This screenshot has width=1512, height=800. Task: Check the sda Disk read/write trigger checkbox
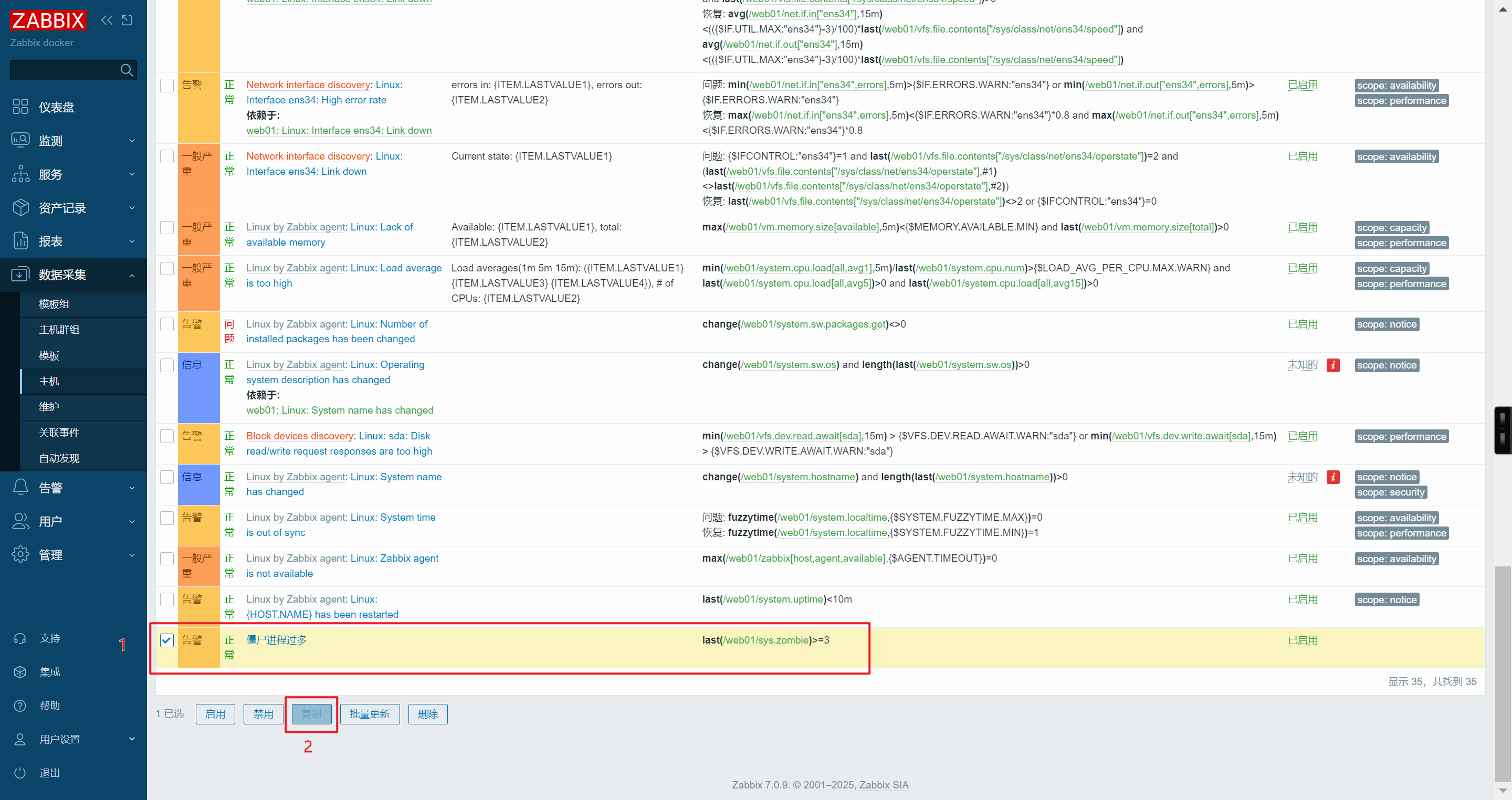coord(167,437)
